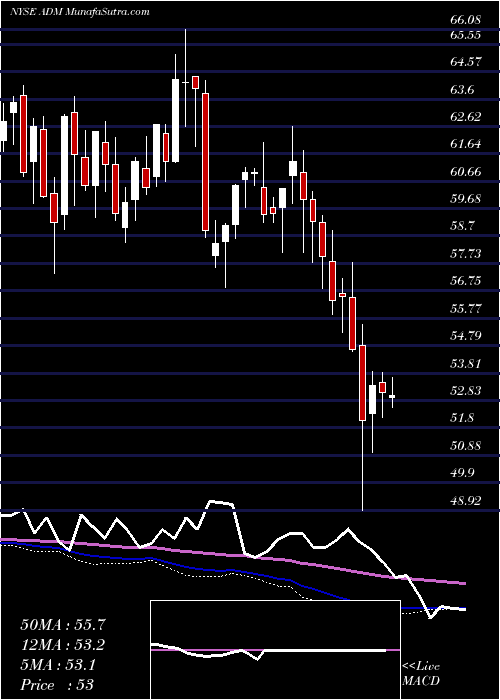Click the 64.57 price axis label
The height and width of the screenshot is (700, 500).
pyautogui.click(x=466, y=62)
